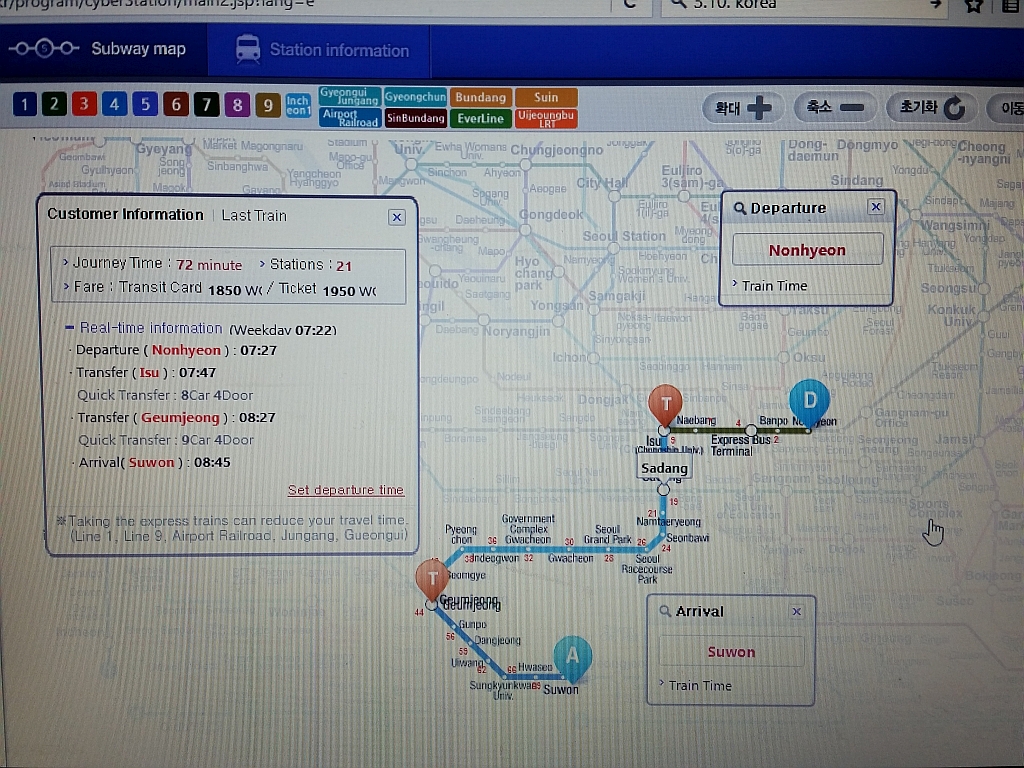The width and height of the screenshot is (1024, 768).
Task: Choose the SinBundang line badge
Action: pyautogui.click(x=415, y=117)
